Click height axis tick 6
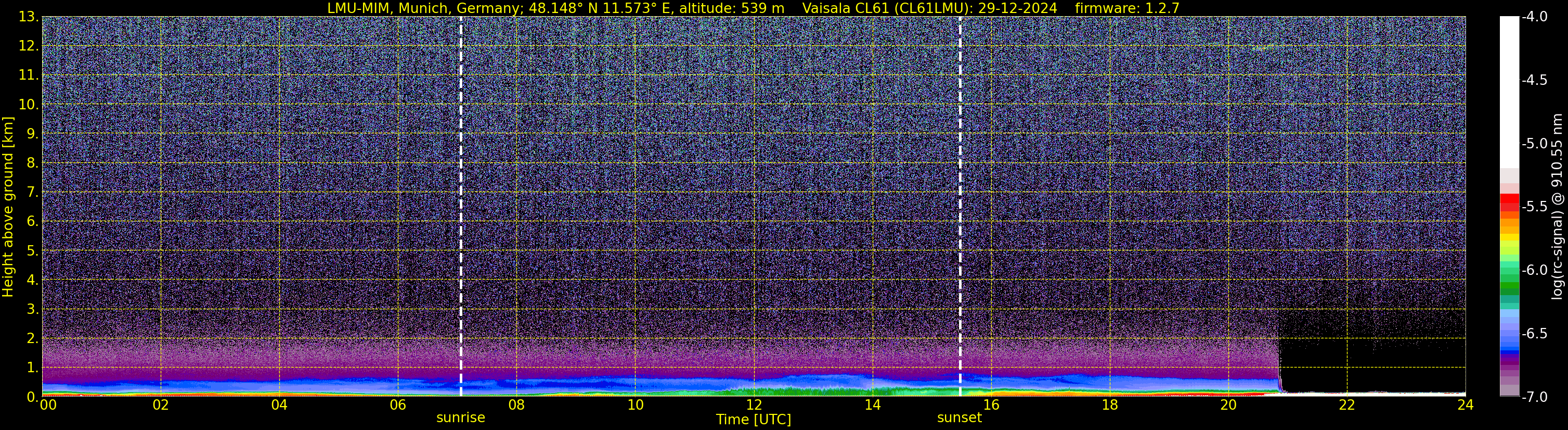Image resolution: width=1568 pixels, height=430 pixels. coord(33,222)
